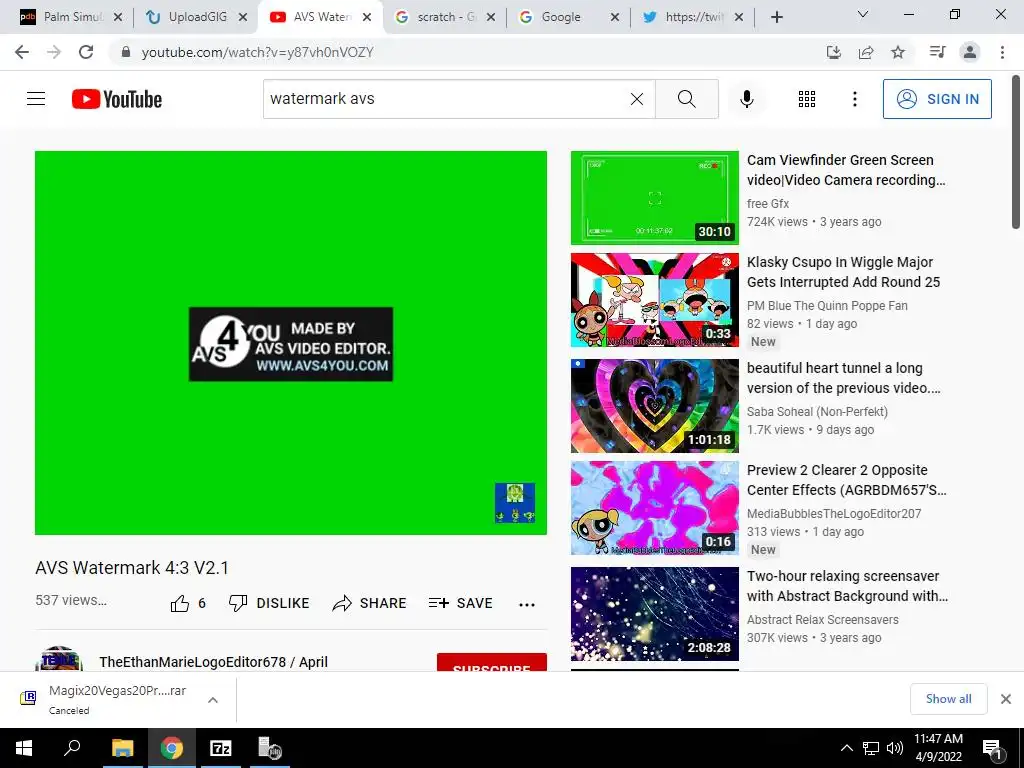Open Windows taskbar search
Image resolution: width=1024 pixels, height=768 pixels.
72,748
